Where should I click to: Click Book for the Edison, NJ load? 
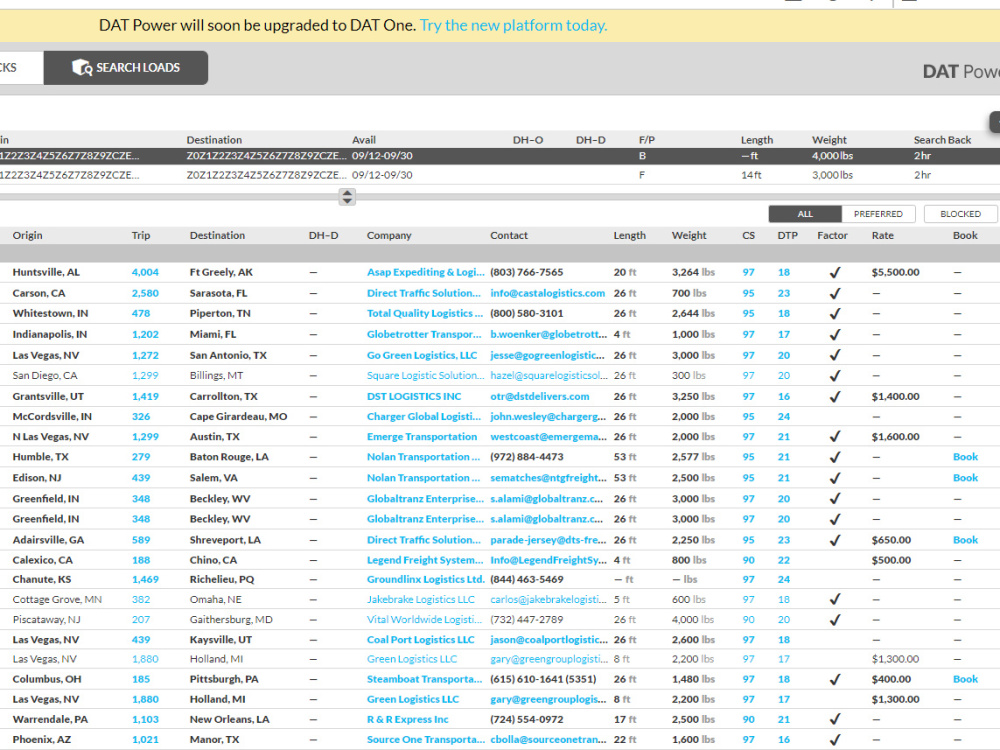point(965,478)
